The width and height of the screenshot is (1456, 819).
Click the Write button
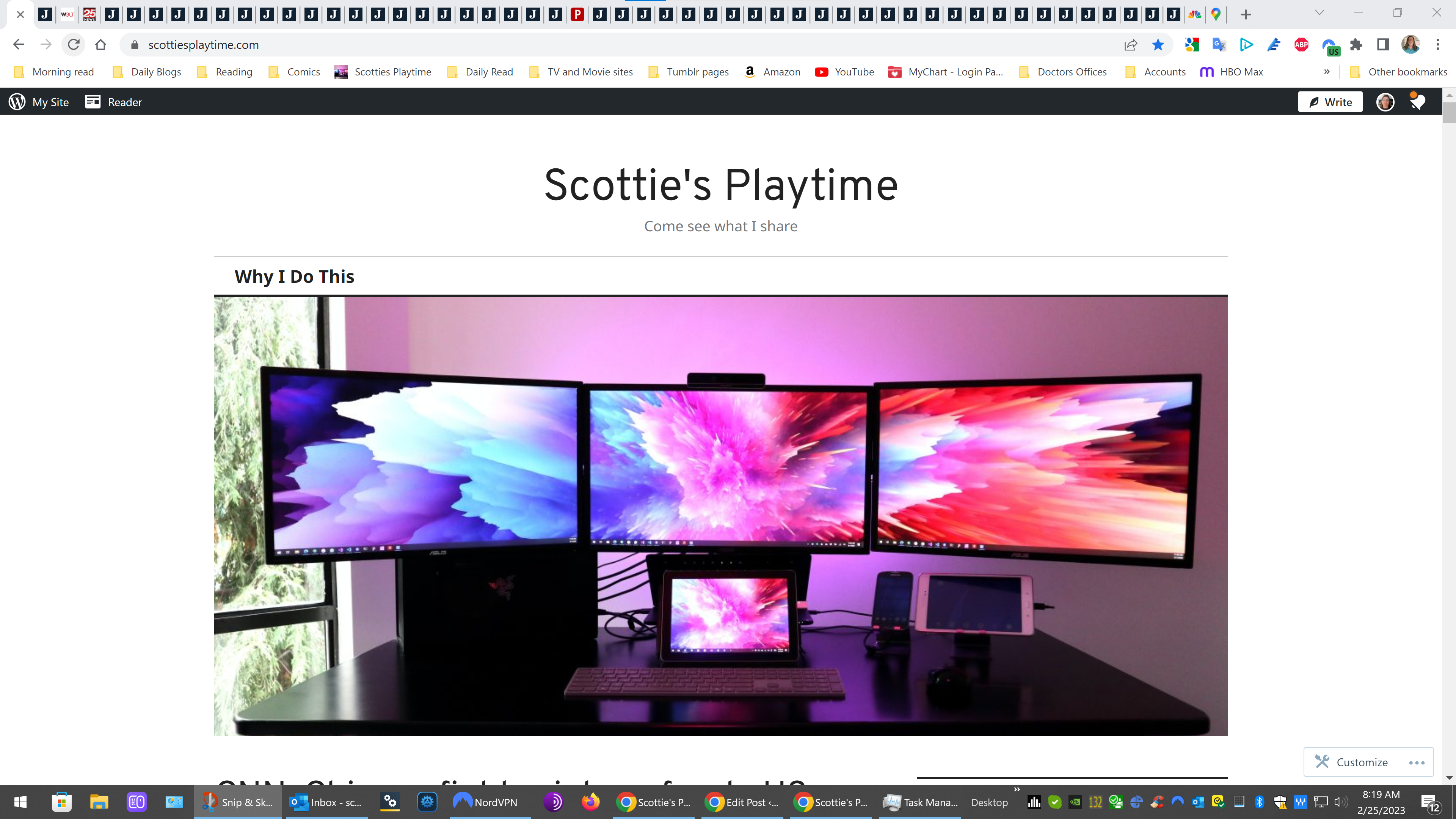click(x=1330, y=102)
